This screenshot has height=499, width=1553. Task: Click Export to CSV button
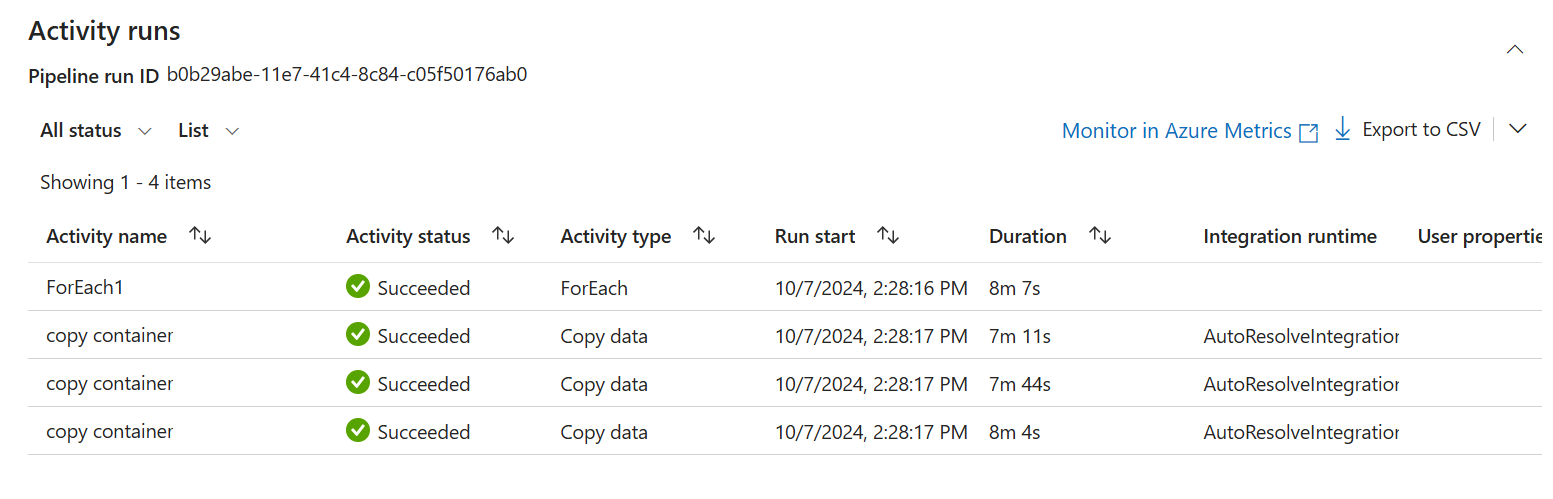click(x=1420, y=130)
